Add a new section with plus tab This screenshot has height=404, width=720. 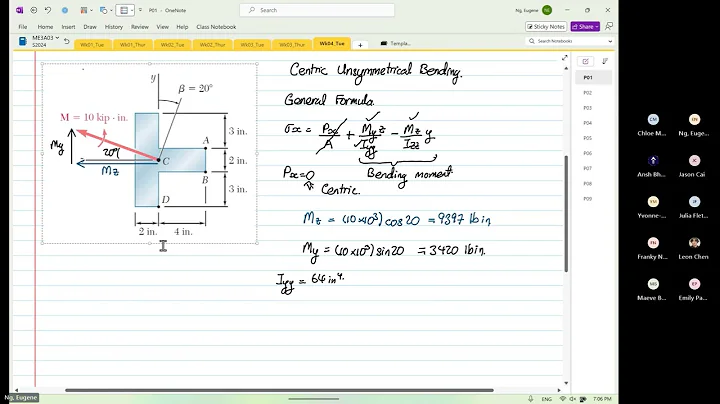pyautogui.click(x=360, y=45)
